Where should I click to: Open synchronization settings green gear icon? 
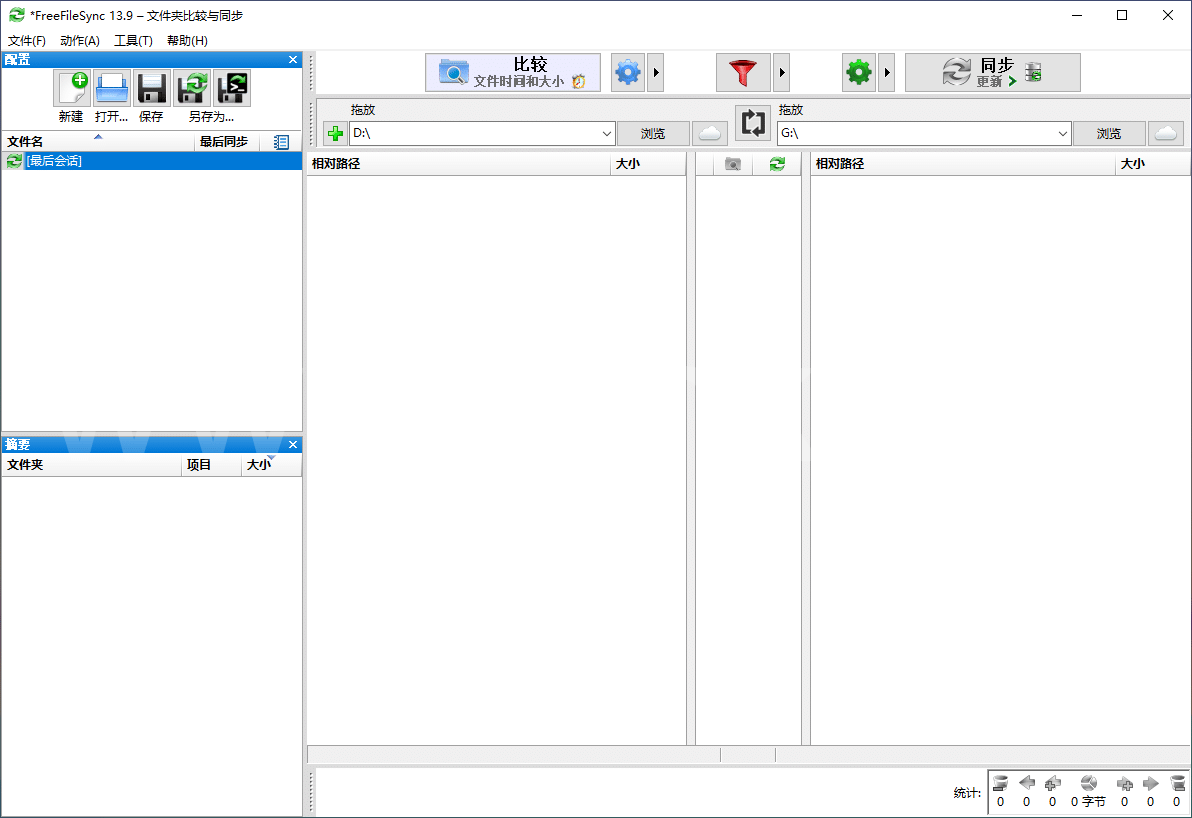859,73
